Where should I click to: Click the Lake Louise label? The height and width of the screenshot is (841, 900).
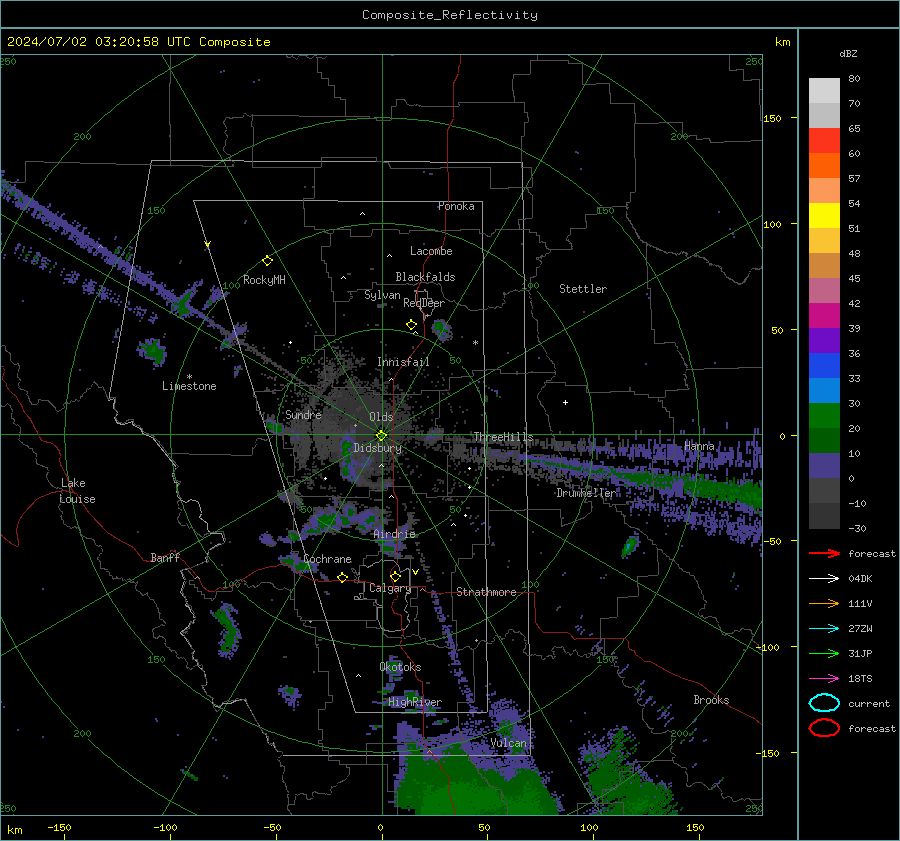(77, 491)
